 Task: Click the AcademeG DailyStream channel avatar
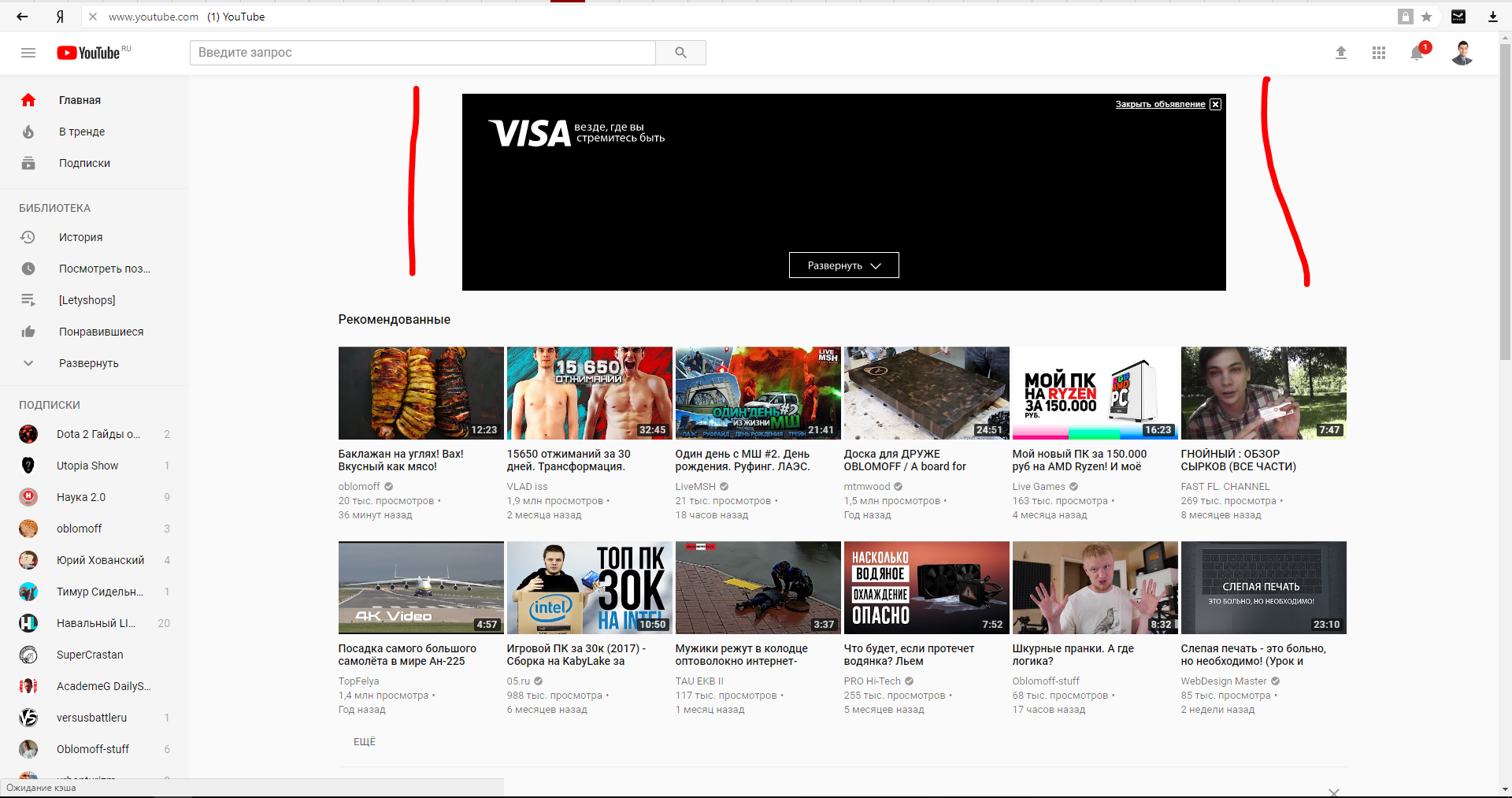click(28, 686)
